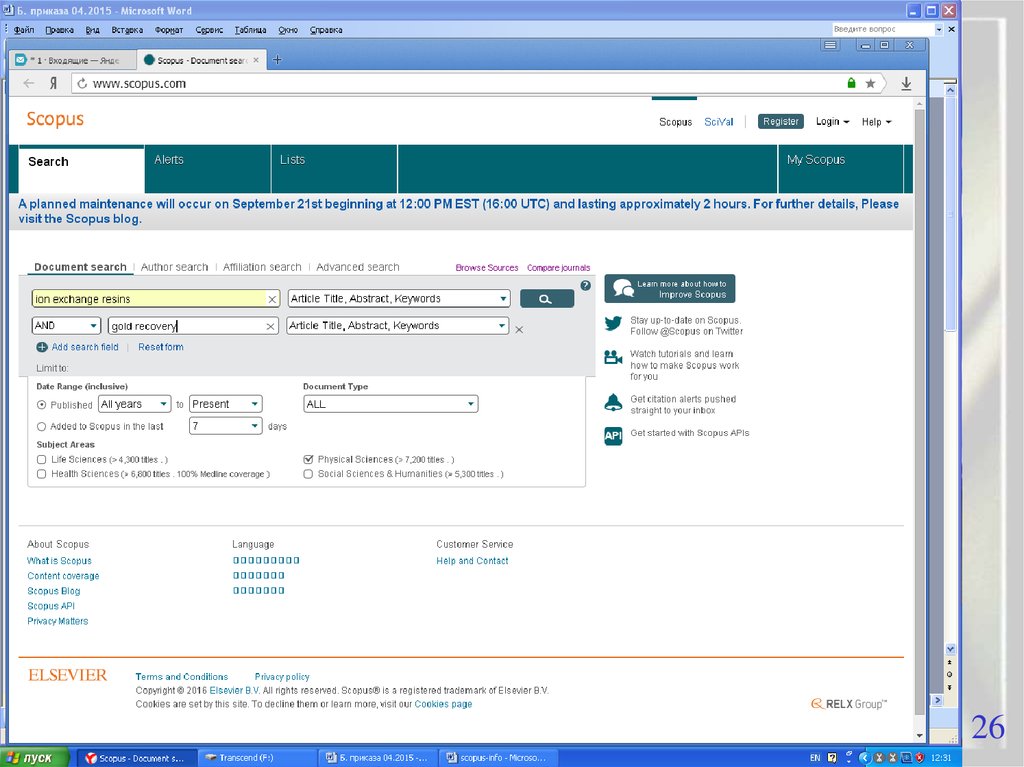Open the Lists tab

tap(334, 169)
